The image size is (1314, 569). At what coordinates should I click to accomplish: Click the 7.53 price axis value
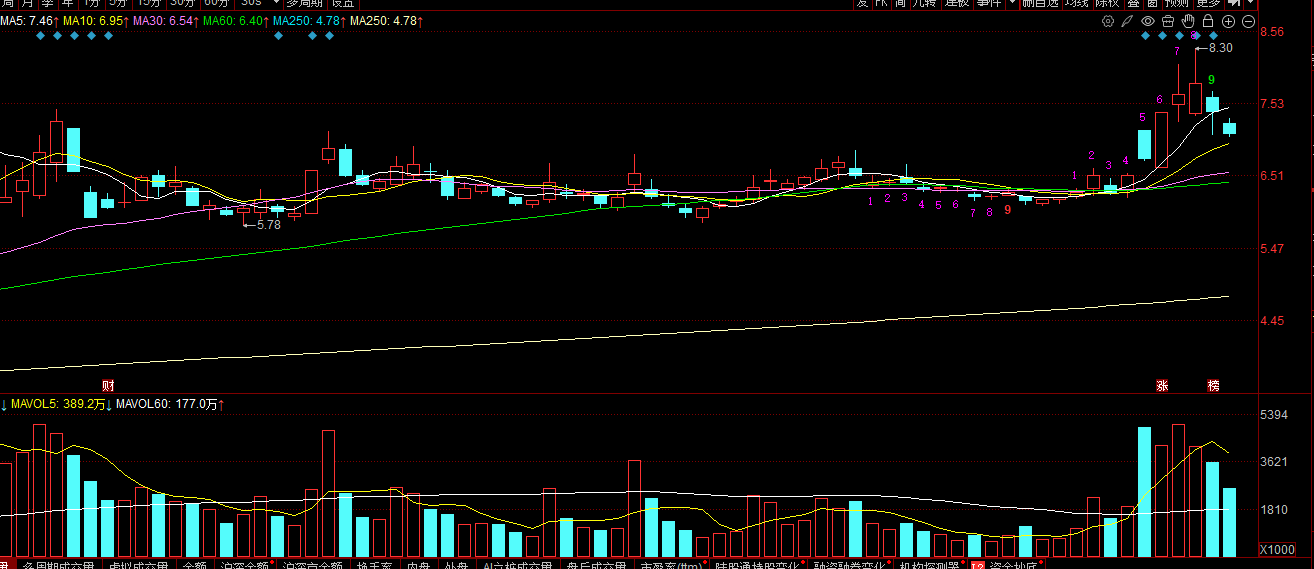[x=1272, y=104]
